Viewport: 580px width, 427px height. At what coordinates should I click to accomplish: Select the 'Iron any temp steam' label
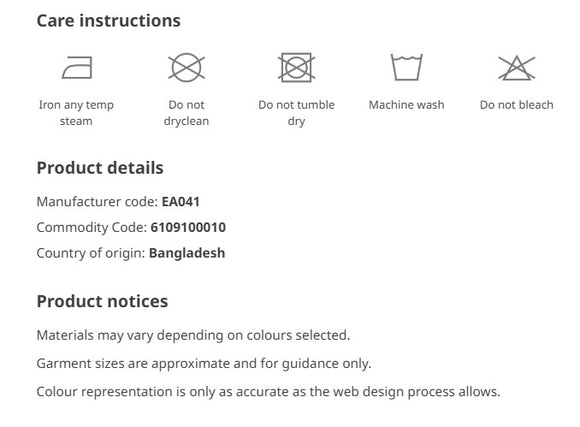point(76,113)
